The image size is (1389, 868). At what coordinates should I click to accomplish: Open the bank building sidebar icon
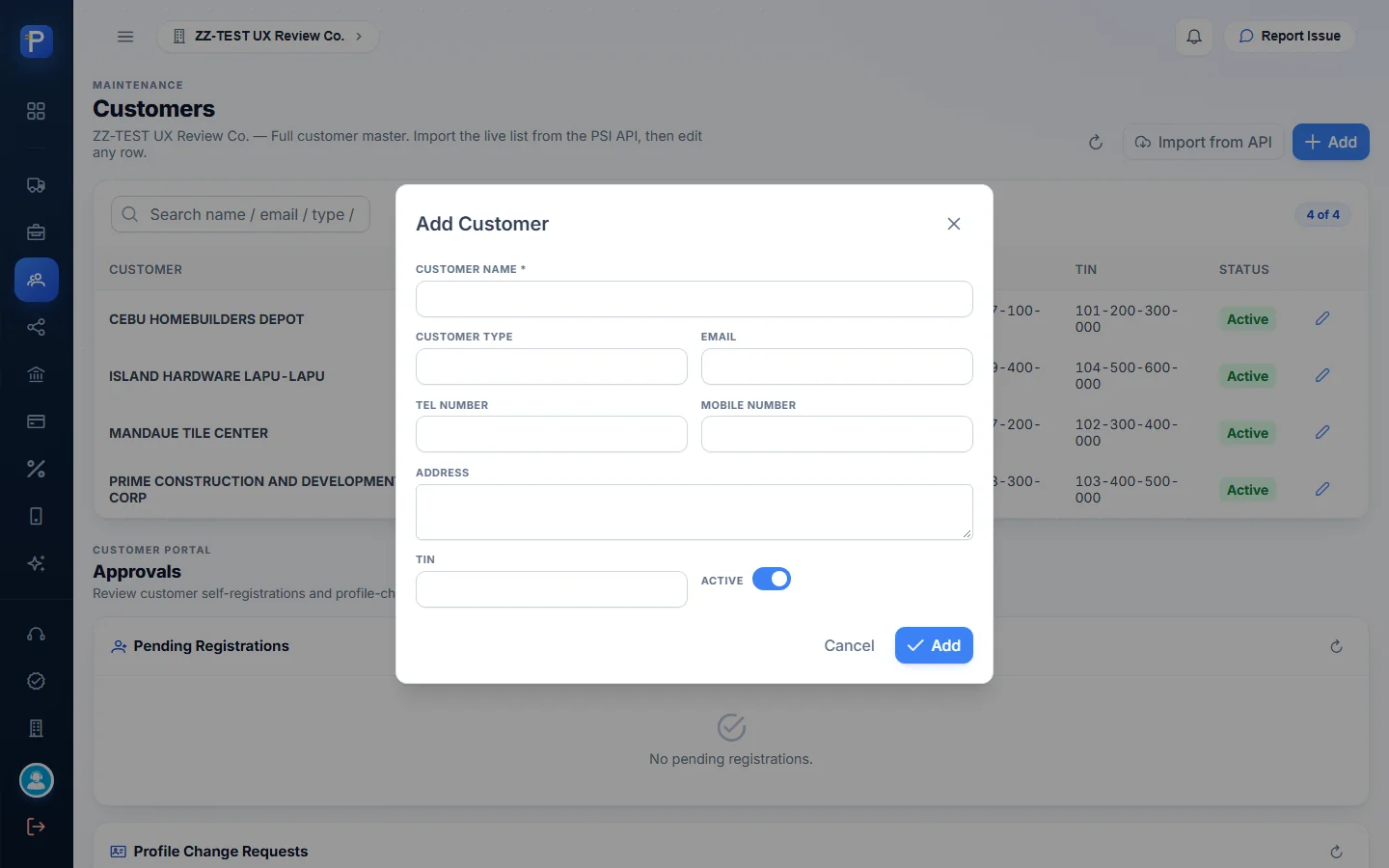click(37, 374)
